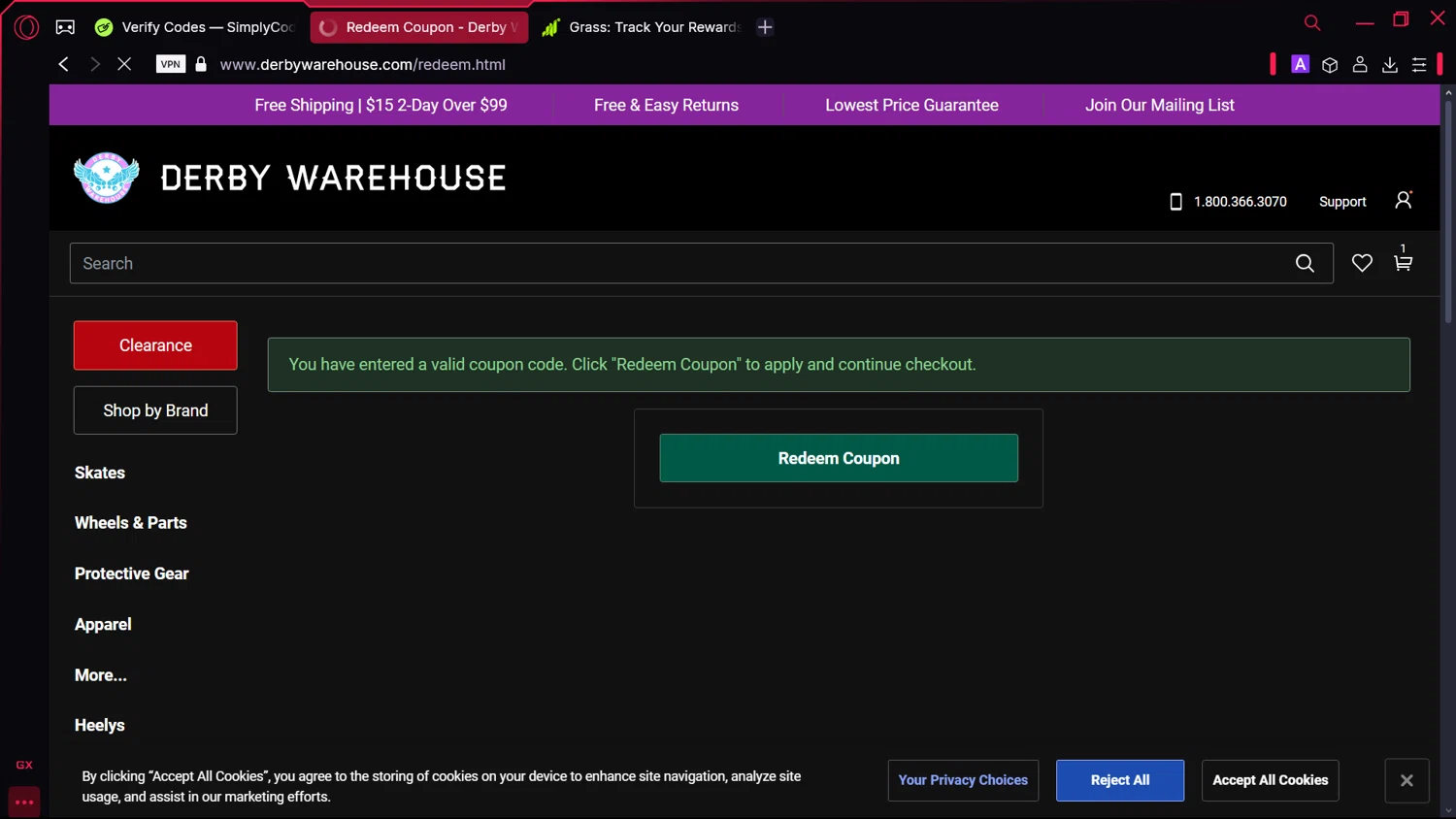Open browser downloads
The height and width of the screenshot is (819, 1456).
(x=1390, y=64)
